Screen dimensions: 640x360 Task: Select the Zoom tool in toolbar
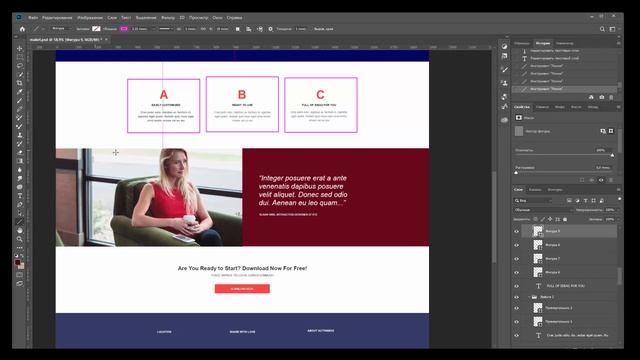pos(20,239)
